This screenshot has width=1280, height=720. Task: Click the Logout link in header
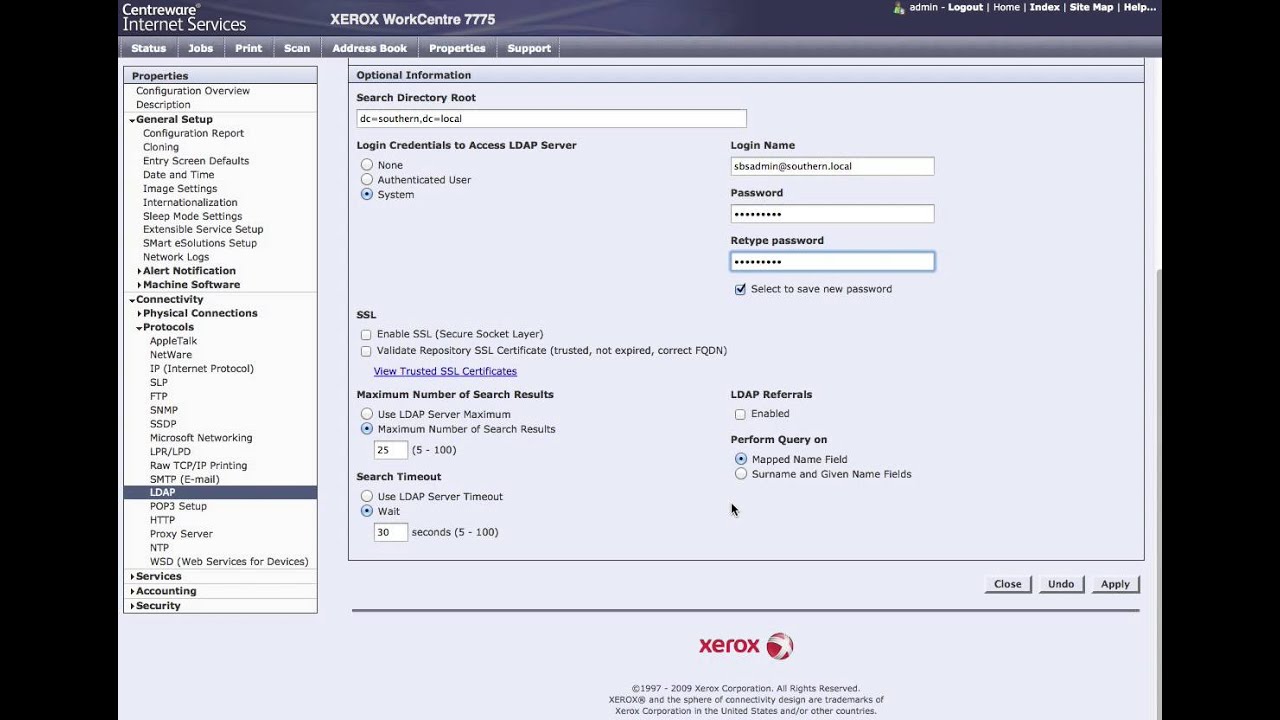(x=965, y=7)
